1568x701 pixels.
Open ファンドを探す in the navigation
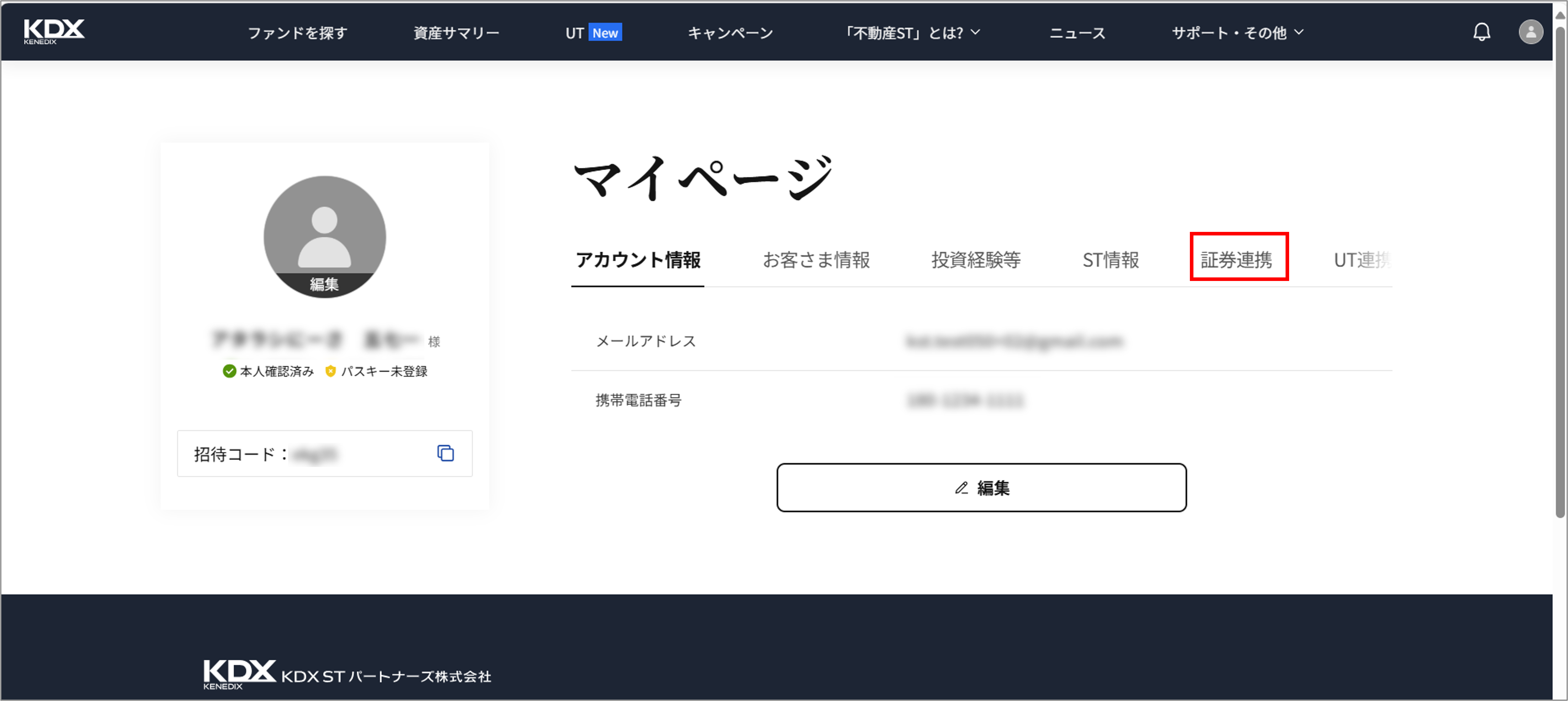click(x=297, y=33)
